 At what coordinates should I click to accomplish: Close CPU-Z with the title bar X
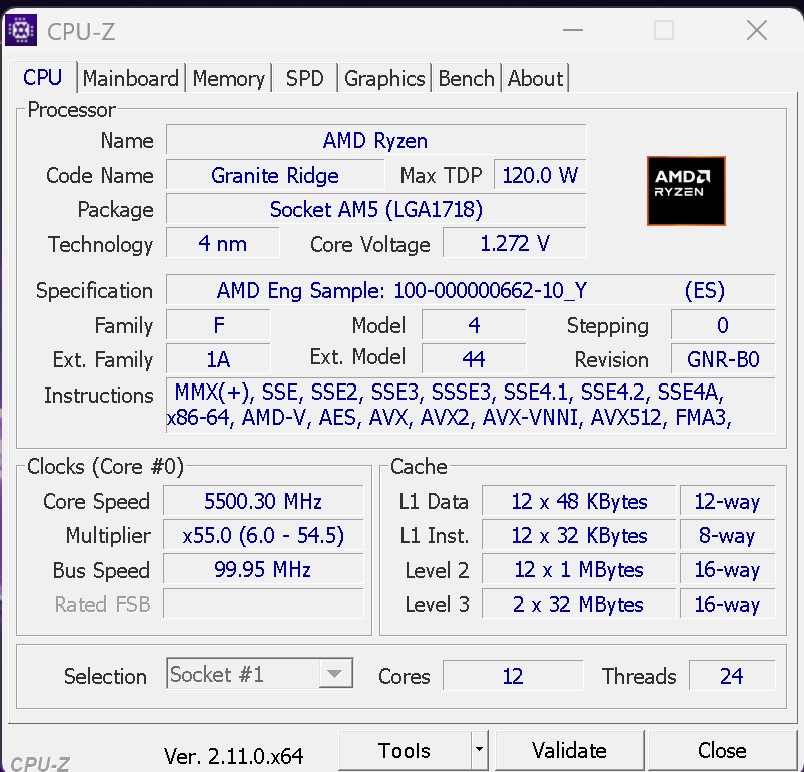[x=757, y=30]
